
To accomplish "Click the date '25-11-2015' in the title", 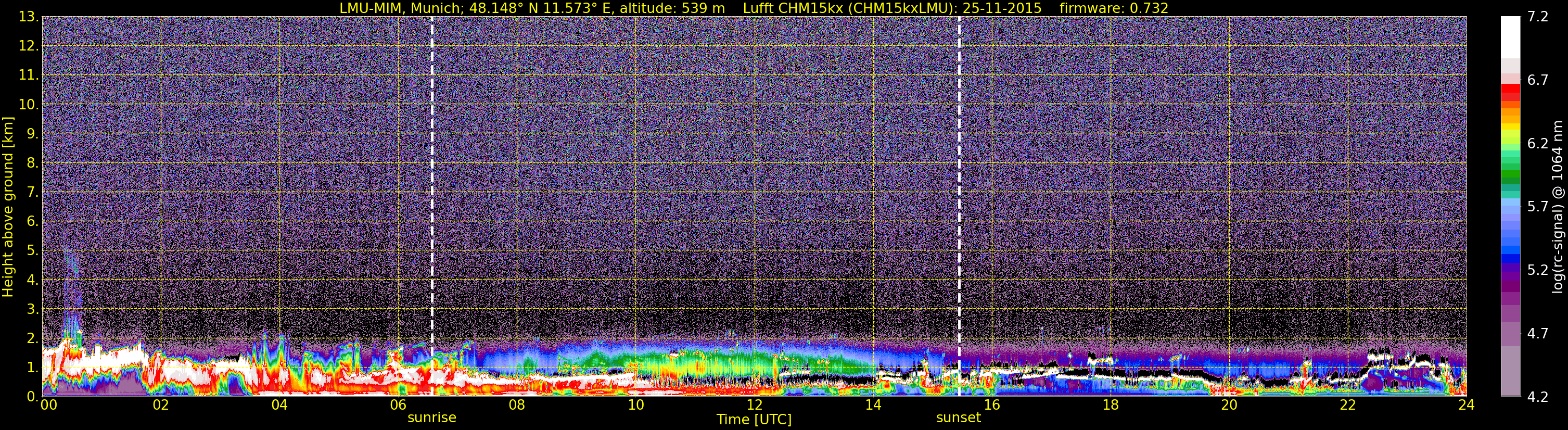I will click(x=1002, y=8).
